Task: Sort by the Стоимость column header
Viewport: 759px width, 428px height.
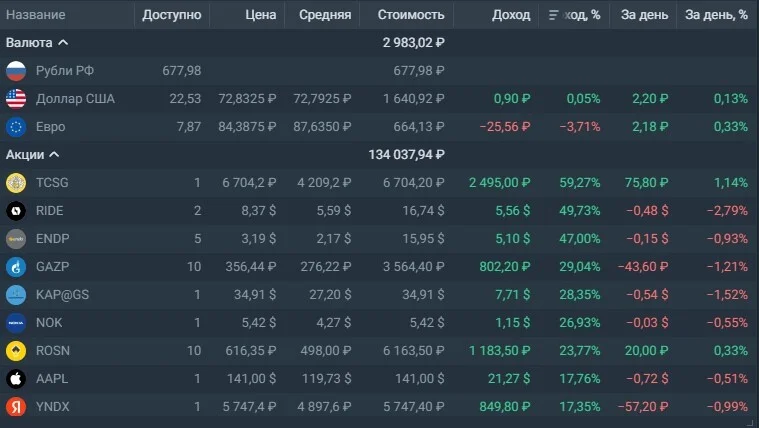Action: 411,15
